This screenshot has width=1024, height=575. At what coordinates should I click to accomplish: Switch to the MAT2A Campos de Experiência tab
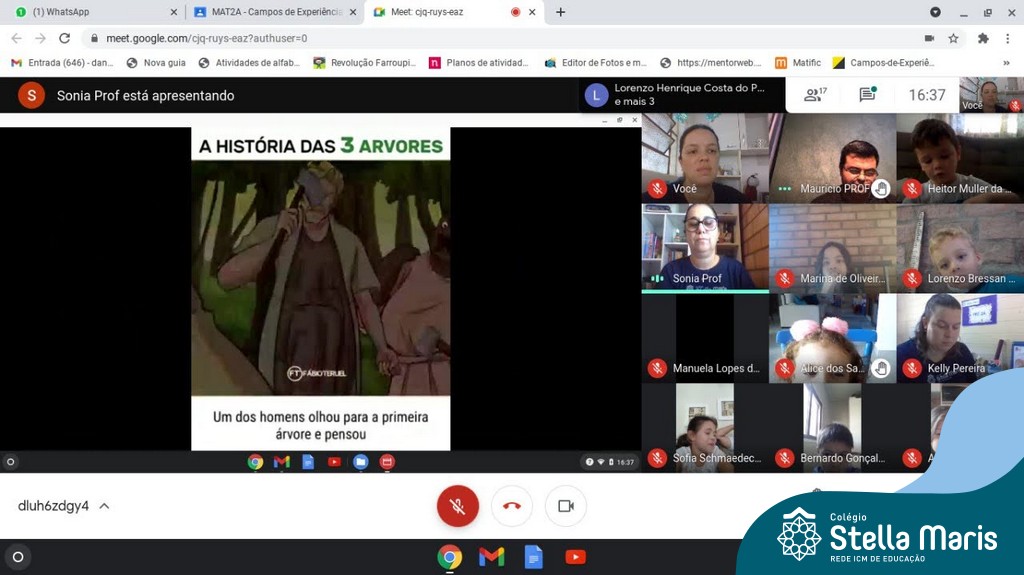pos(270,12)
